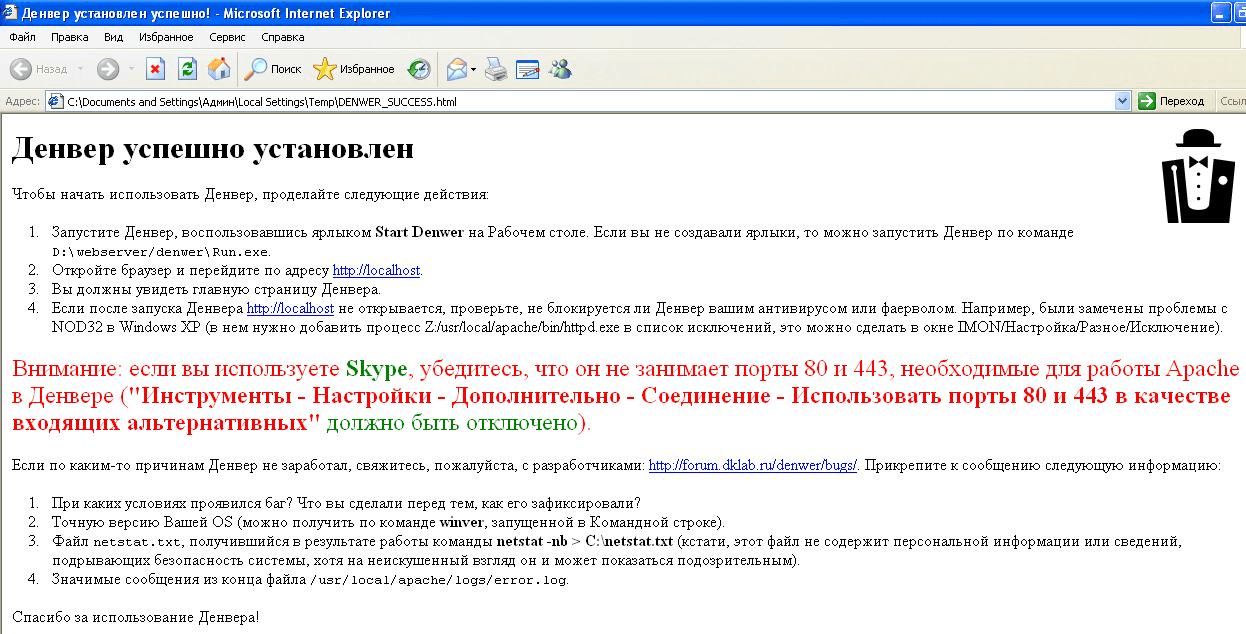Refresh the page with the Refresh icon

187,69
